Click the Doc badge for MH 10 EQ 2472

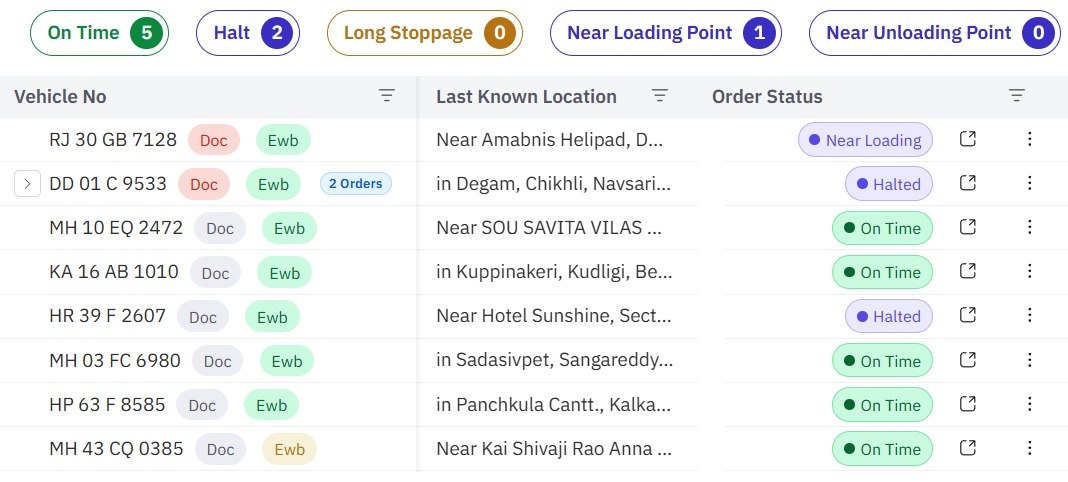[220, 228]
